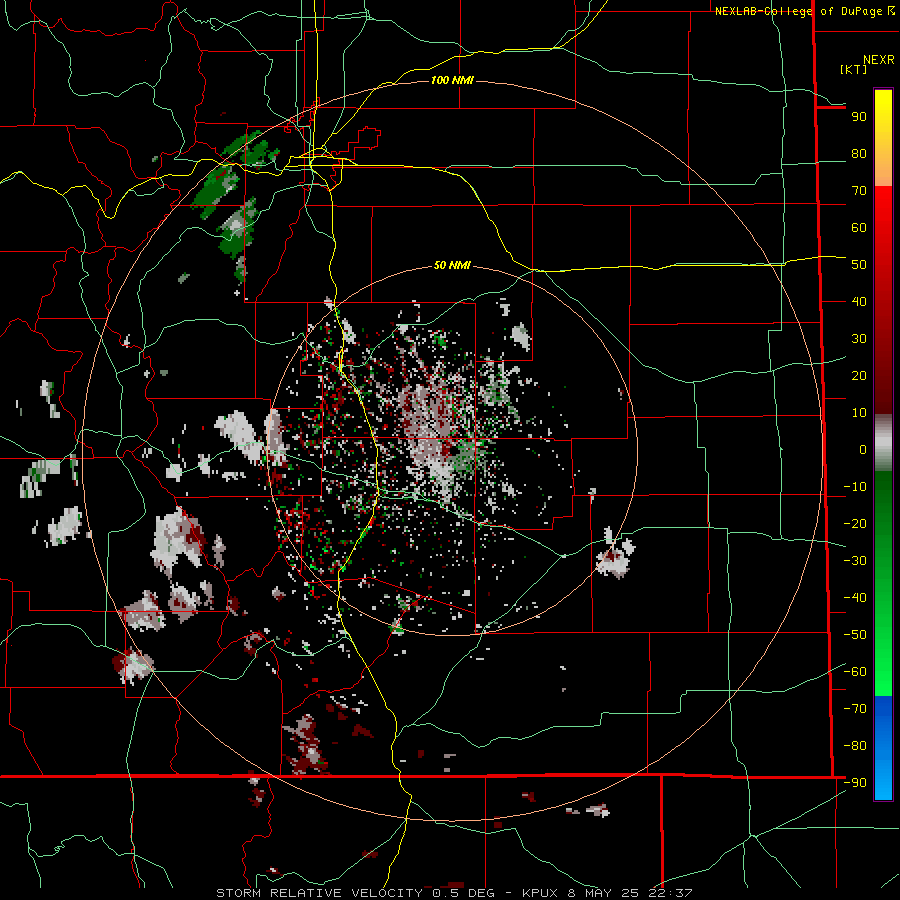This screenshot has width=900, height=900.
Task: Click the NEXR label above the scale
Action: click(x=879, y=60)
